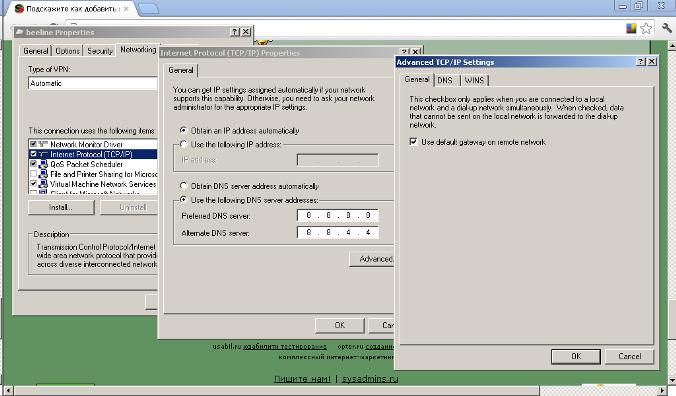Click the Advanced button in TCP/IP Properties
Screen dimensions: 676x396
372,259
